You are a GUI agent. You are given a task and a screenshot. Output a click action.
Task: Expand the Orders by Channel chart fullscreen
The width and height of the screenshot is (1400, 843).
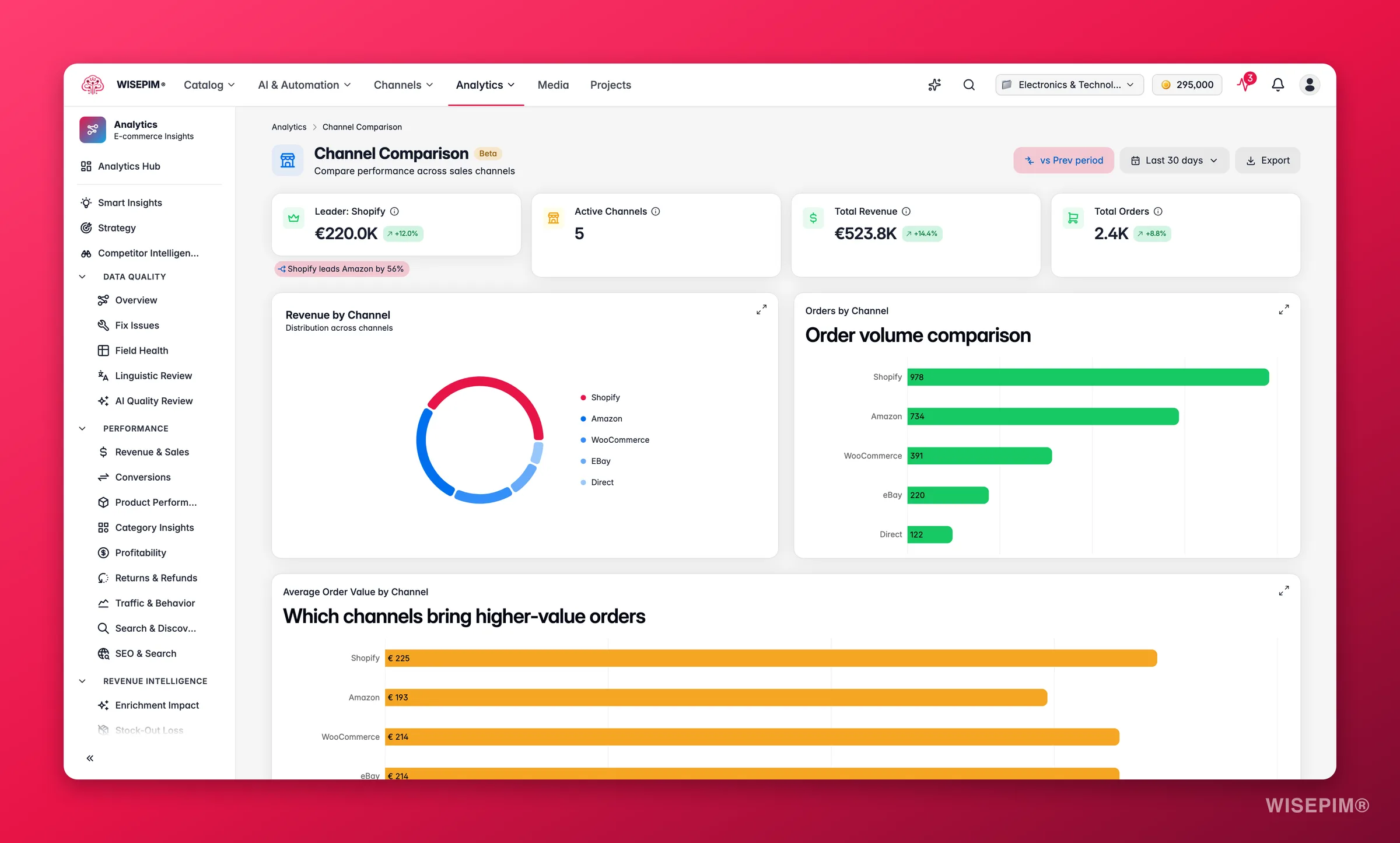point(1284,310)
